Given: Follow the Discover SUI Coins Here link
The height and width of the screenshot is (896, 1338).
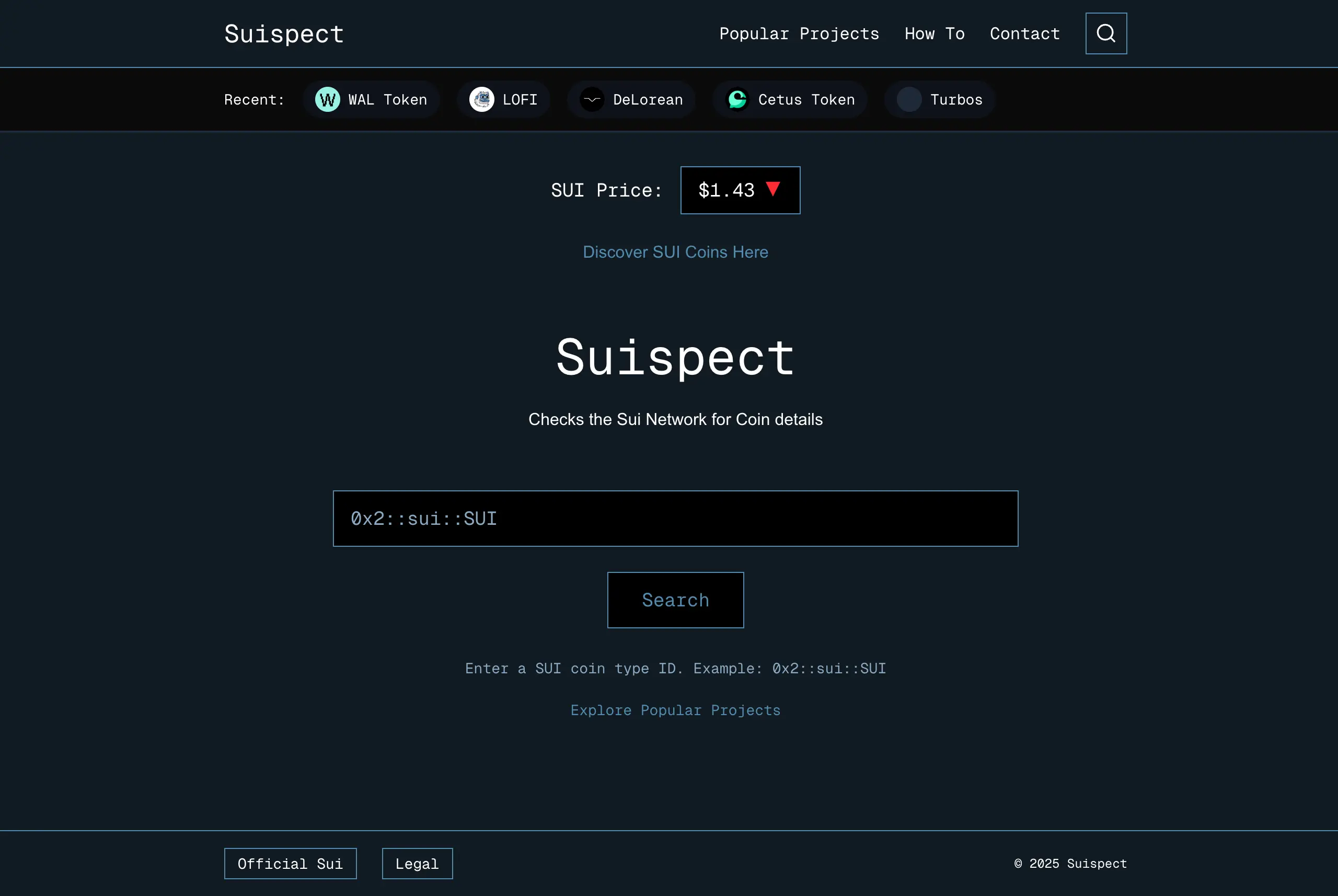Looking at the screenshot, I should point(675,251).
